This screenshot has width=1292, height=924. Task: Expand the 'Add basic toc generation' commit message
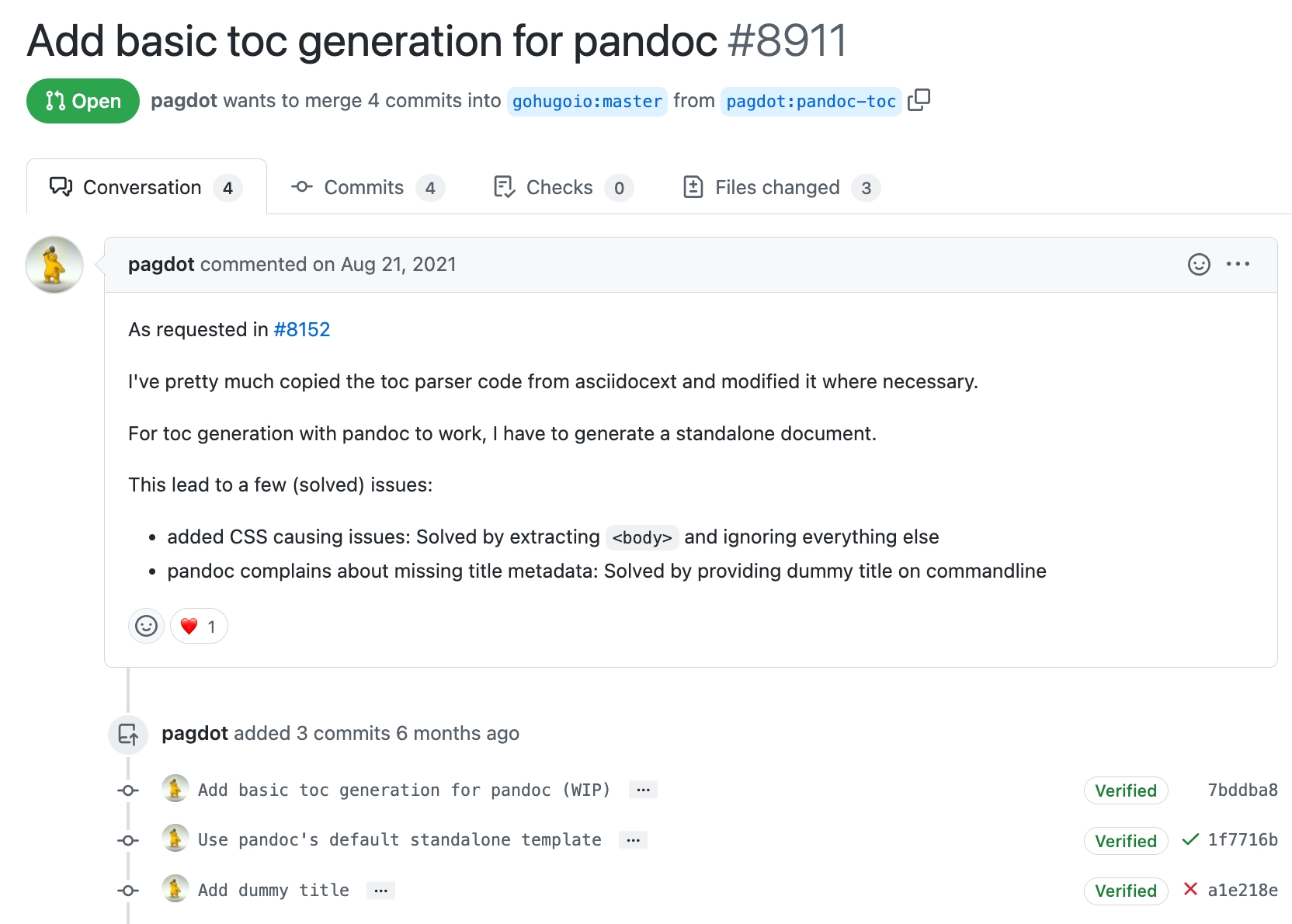[x=643, y=790]
